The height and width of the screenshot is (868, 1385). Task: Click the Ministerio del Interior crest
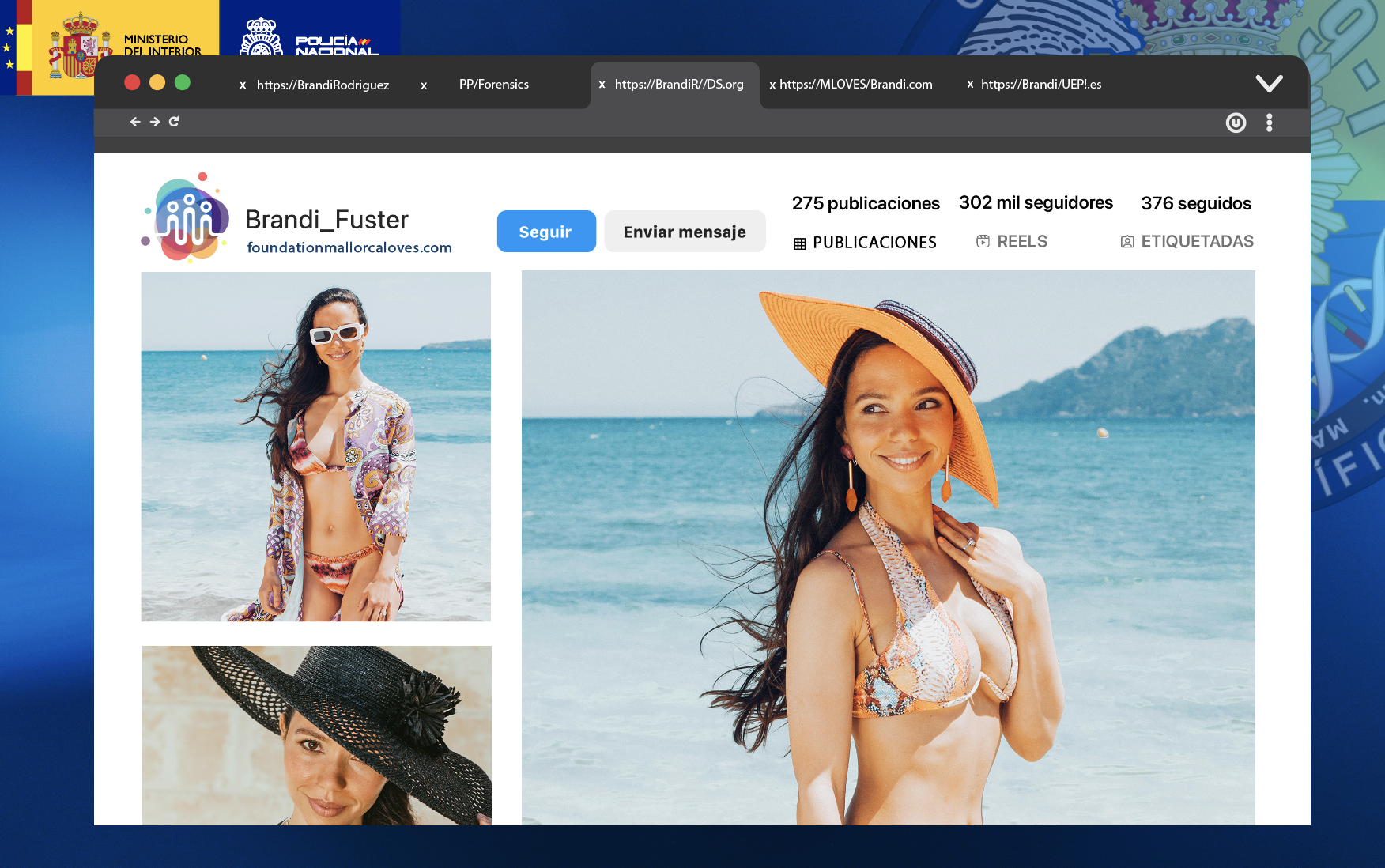80,46
